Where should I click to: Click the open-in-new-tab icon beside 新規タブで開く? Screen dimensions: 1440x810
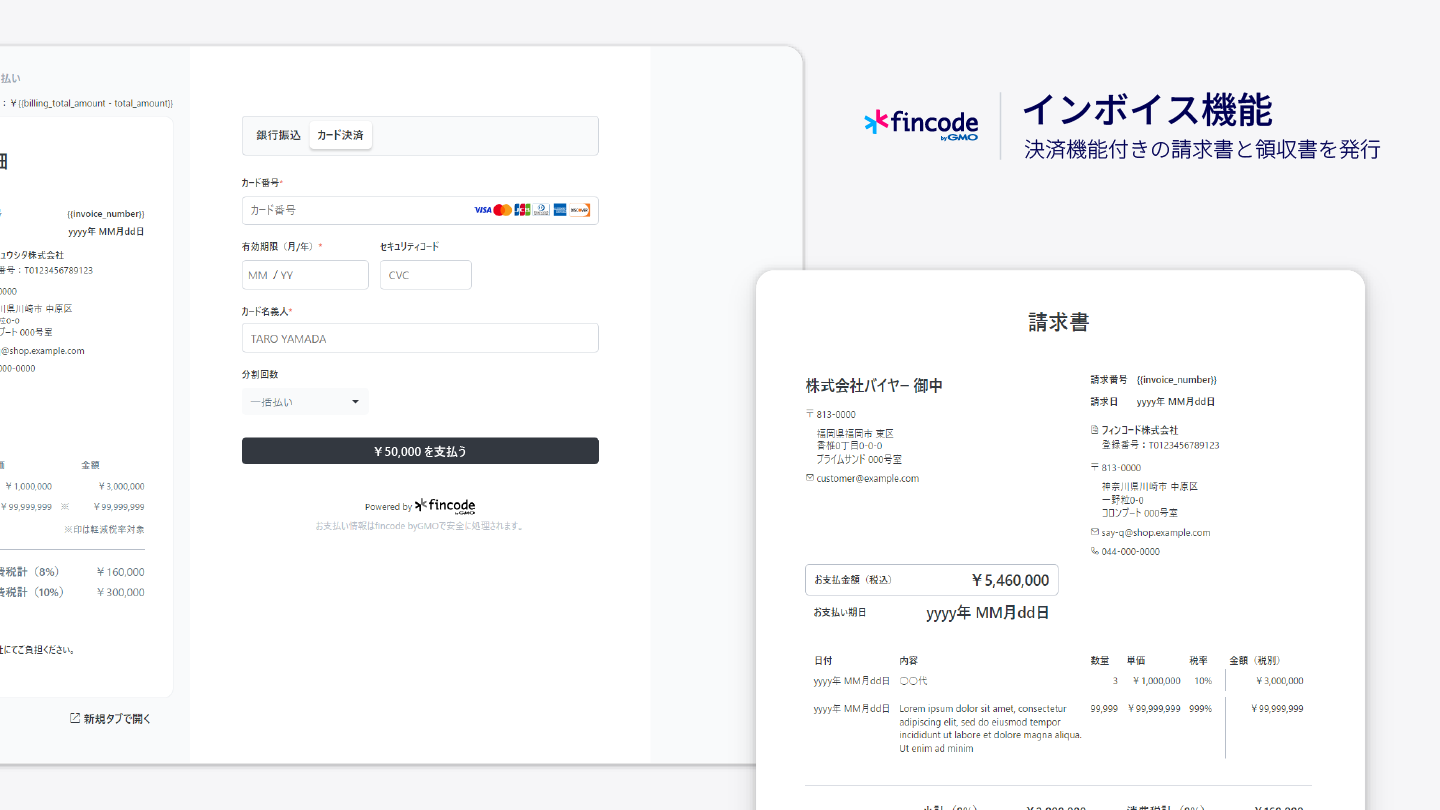tap(75, 718)
